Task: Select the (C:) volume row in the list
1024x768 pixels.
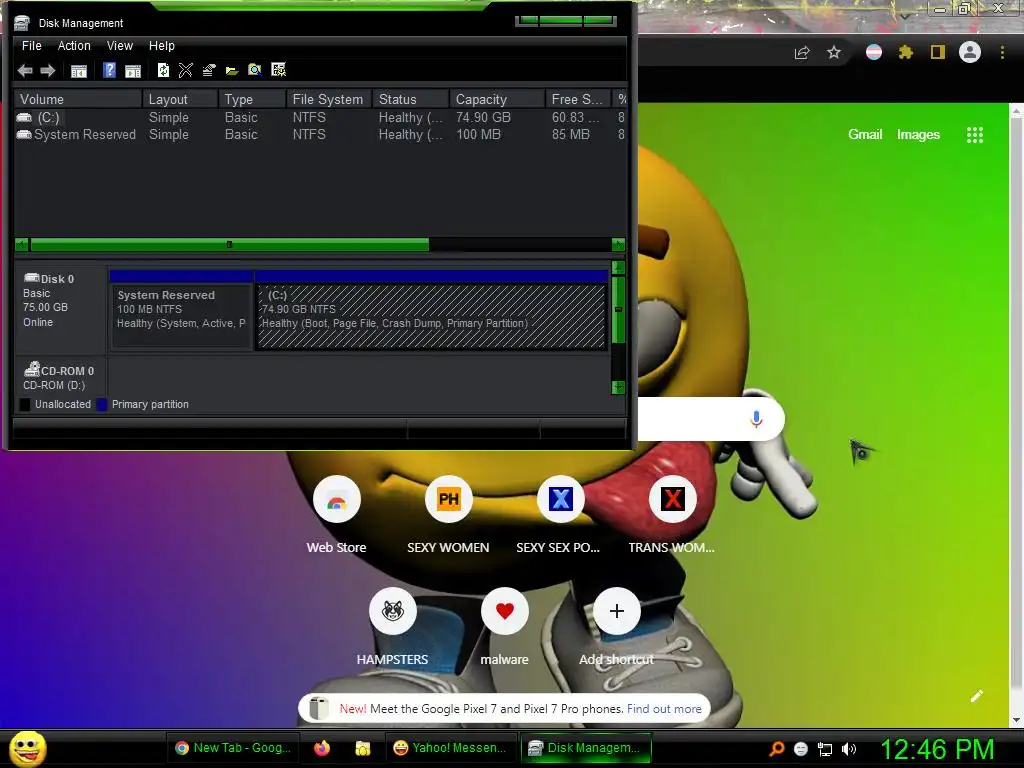Action: 320,118
